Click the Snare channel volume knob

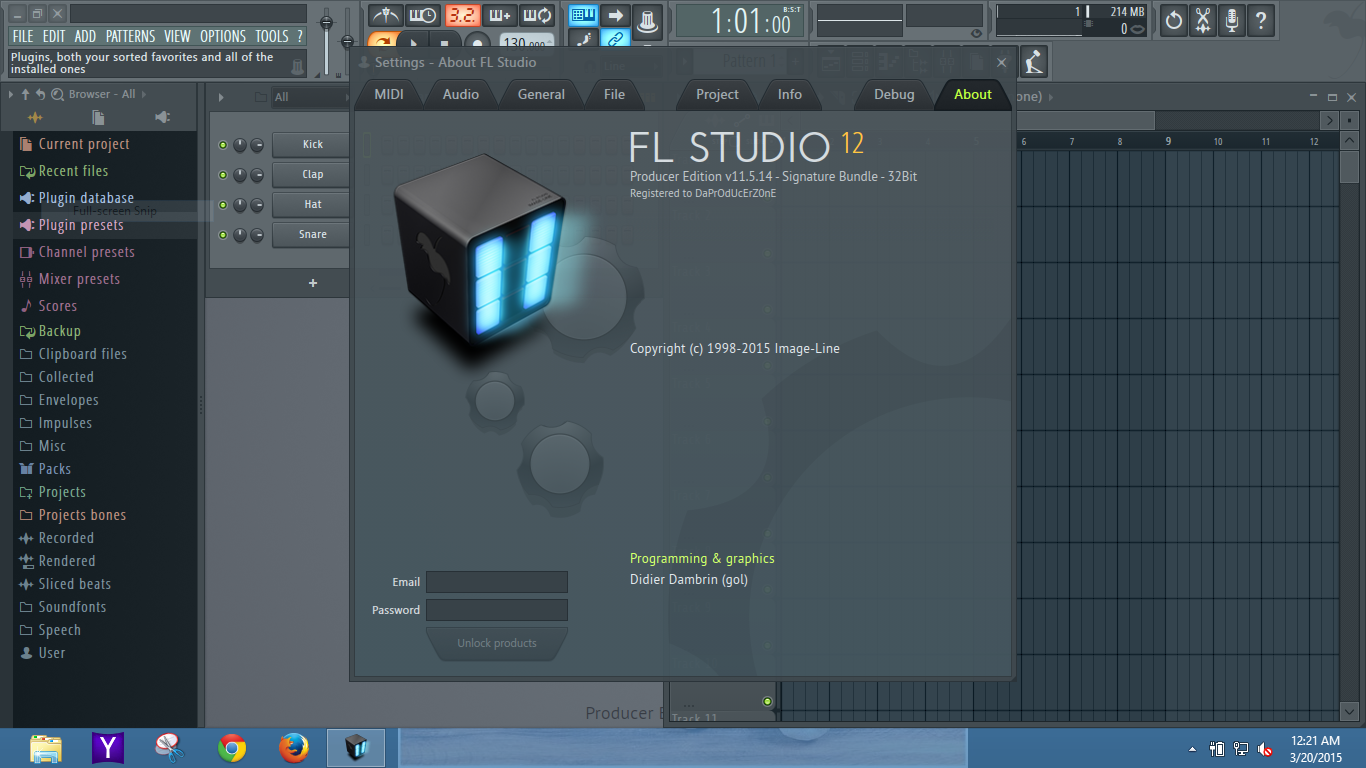click(257, 235)
